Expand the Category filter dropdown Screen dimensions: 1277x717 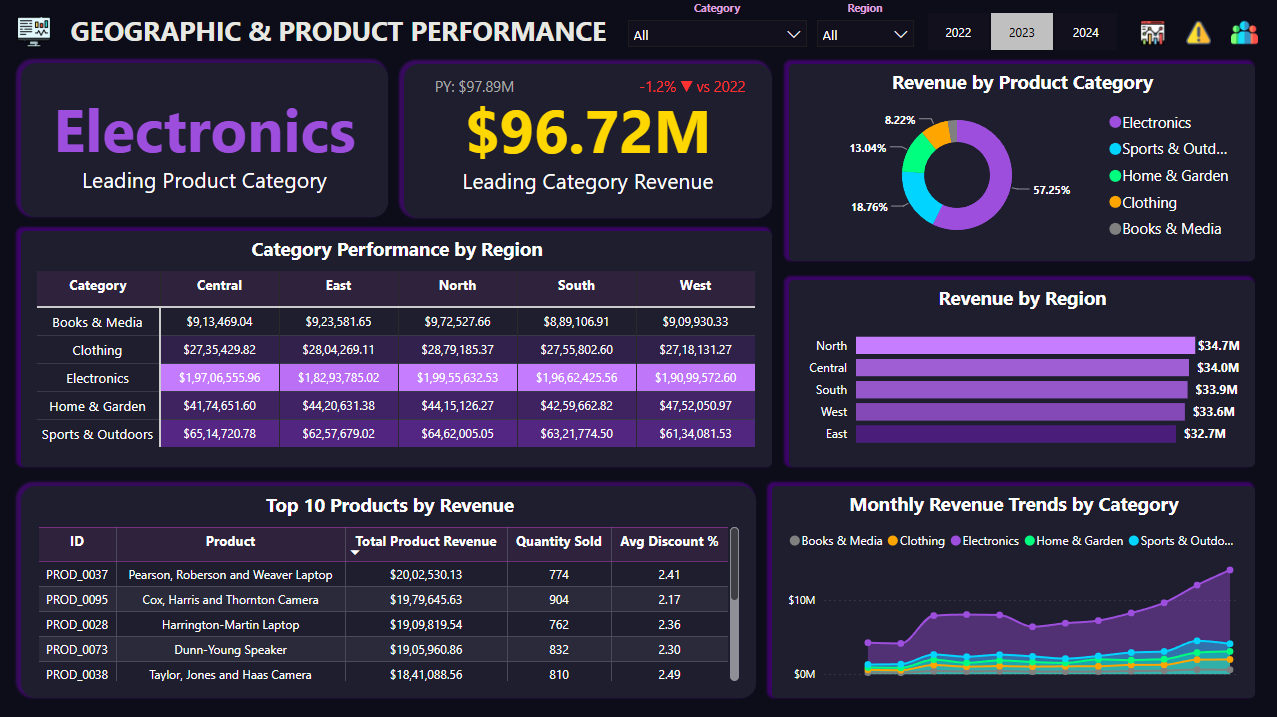716,35
